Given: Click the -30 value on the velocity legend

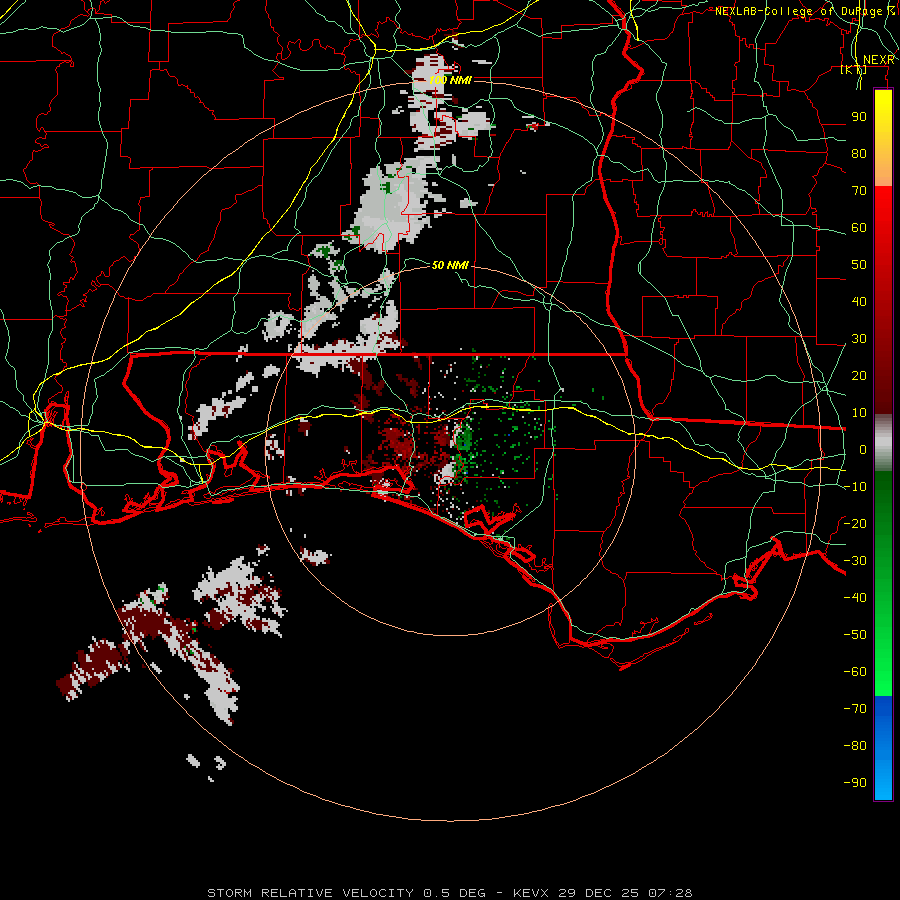Looking at the screenshot, I should (855, 561).
